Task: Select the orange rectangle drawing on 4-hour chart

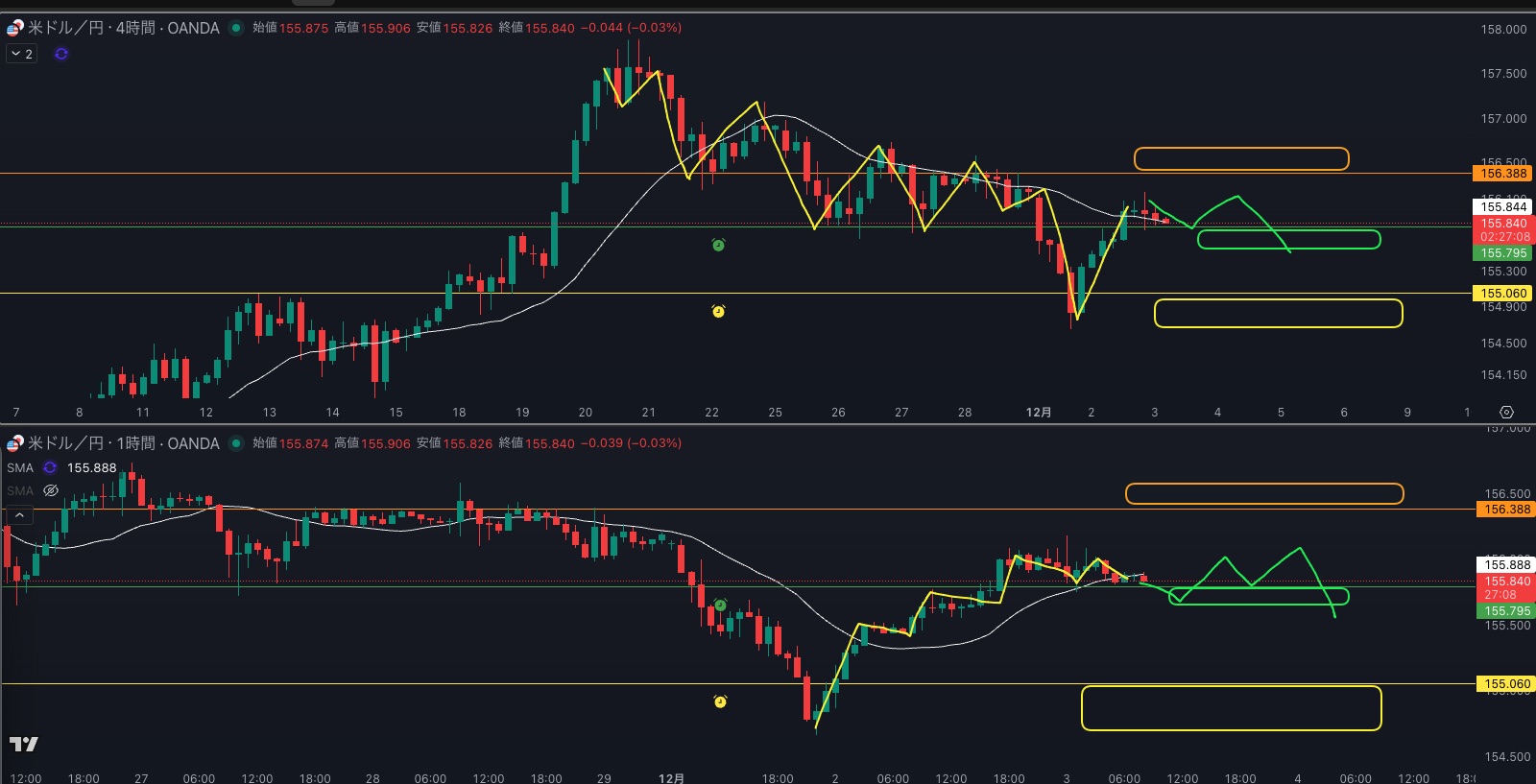Action: [x=1240, y=149]
